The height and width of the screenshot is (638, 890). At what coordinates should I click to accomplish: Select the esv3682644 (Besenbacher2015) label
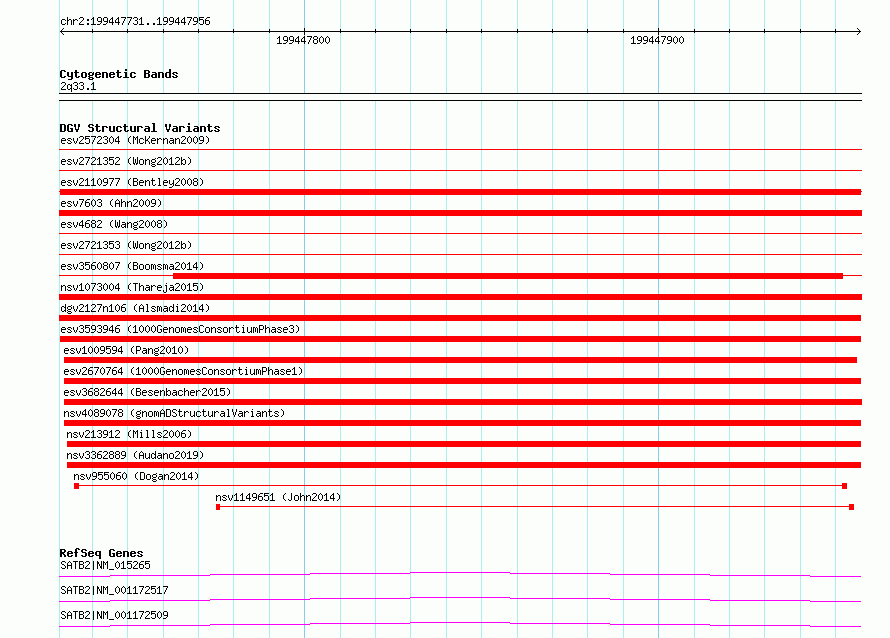[147, 392]
